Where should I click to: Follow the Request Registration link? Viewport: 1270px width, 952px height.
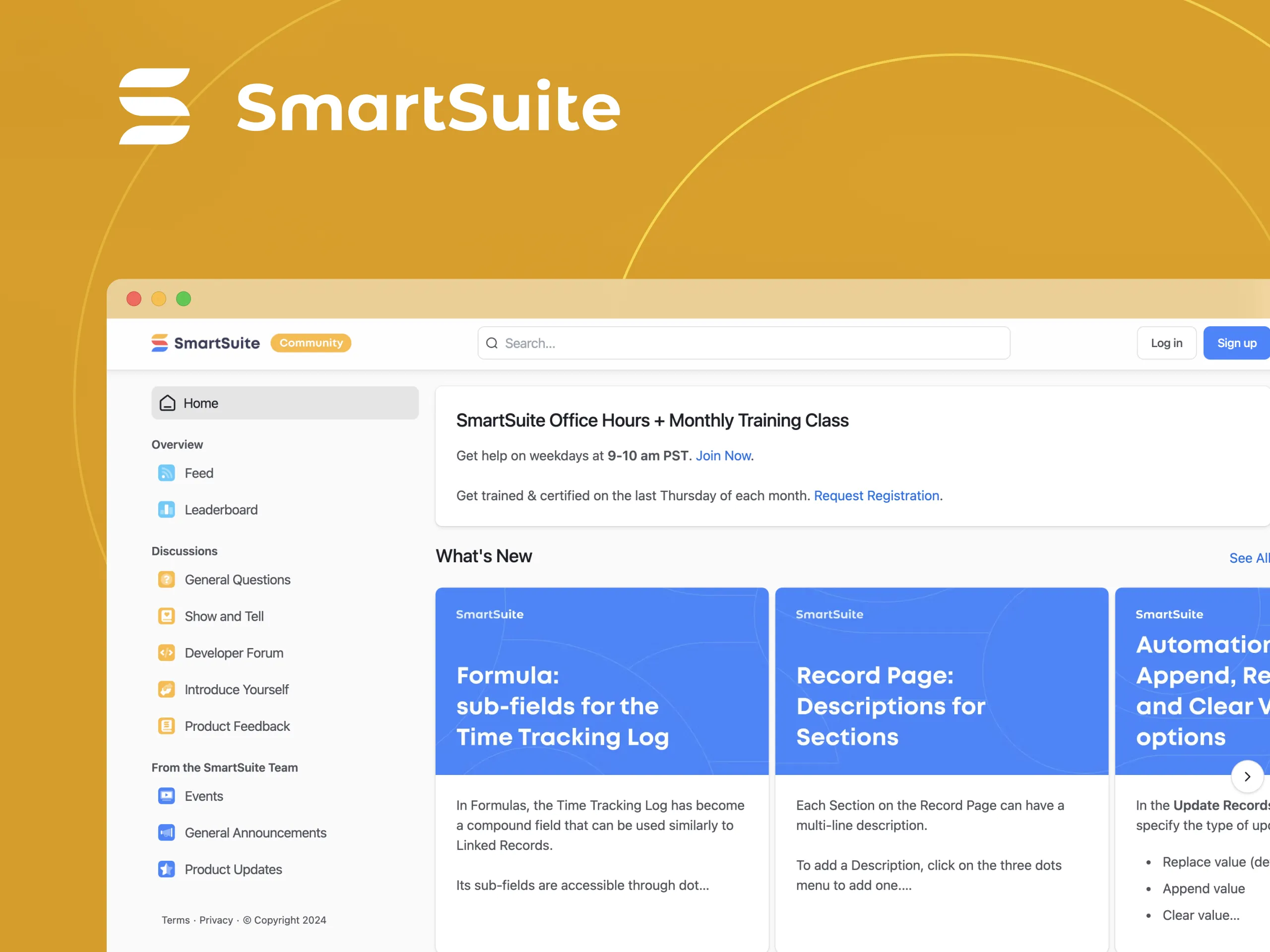876,496
